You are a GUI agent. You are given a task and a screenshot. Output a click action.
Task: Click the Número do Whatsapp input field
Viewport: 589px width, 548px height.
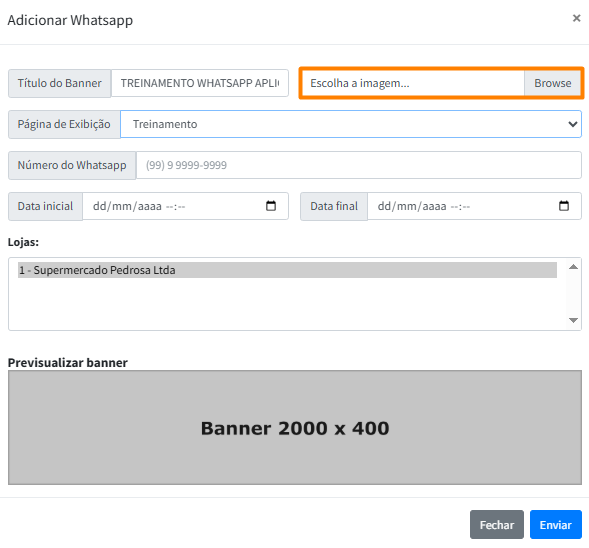point(359,165)
